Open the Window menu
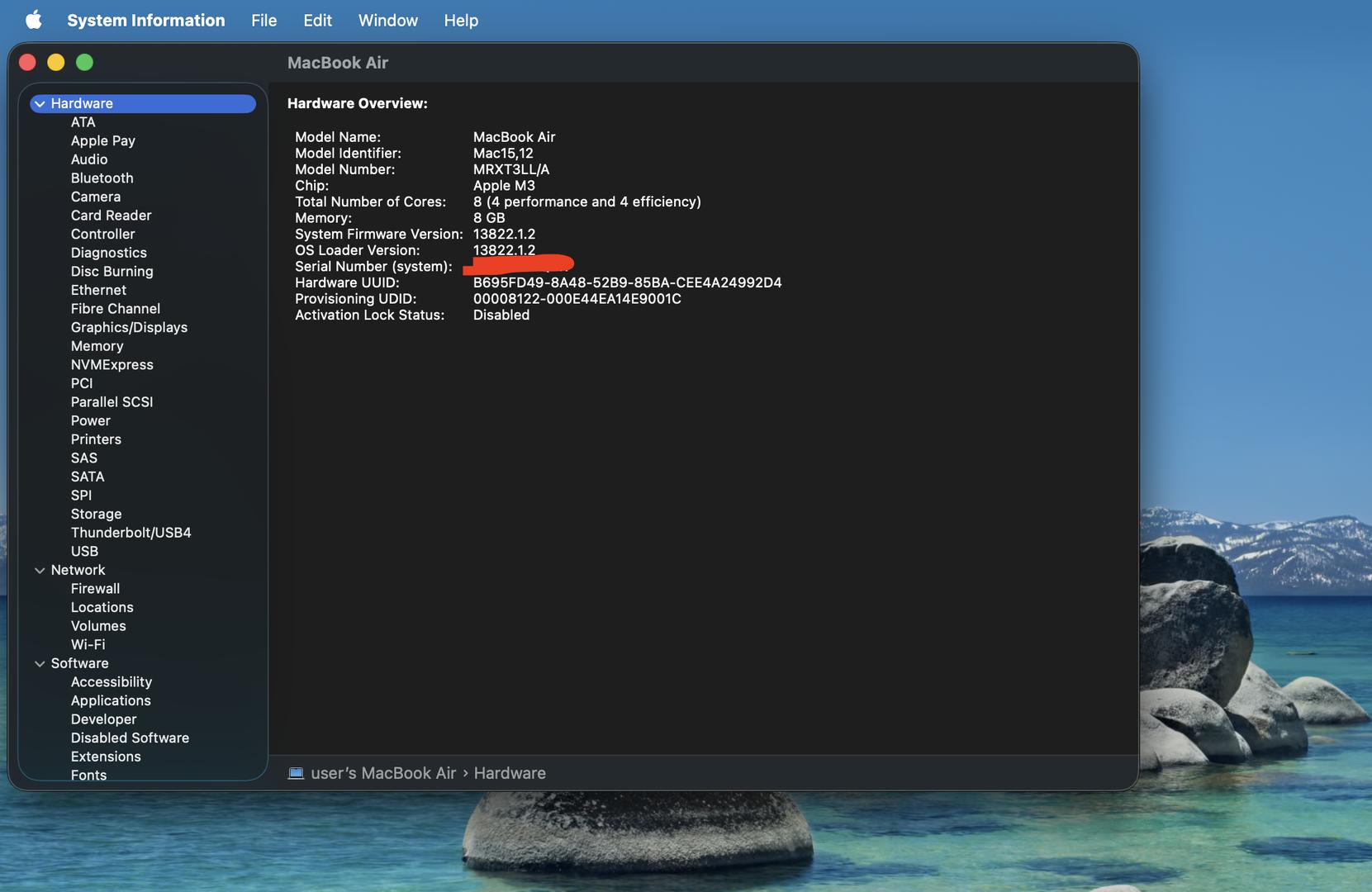This screenshot has height=892, width=1372. 387,20
